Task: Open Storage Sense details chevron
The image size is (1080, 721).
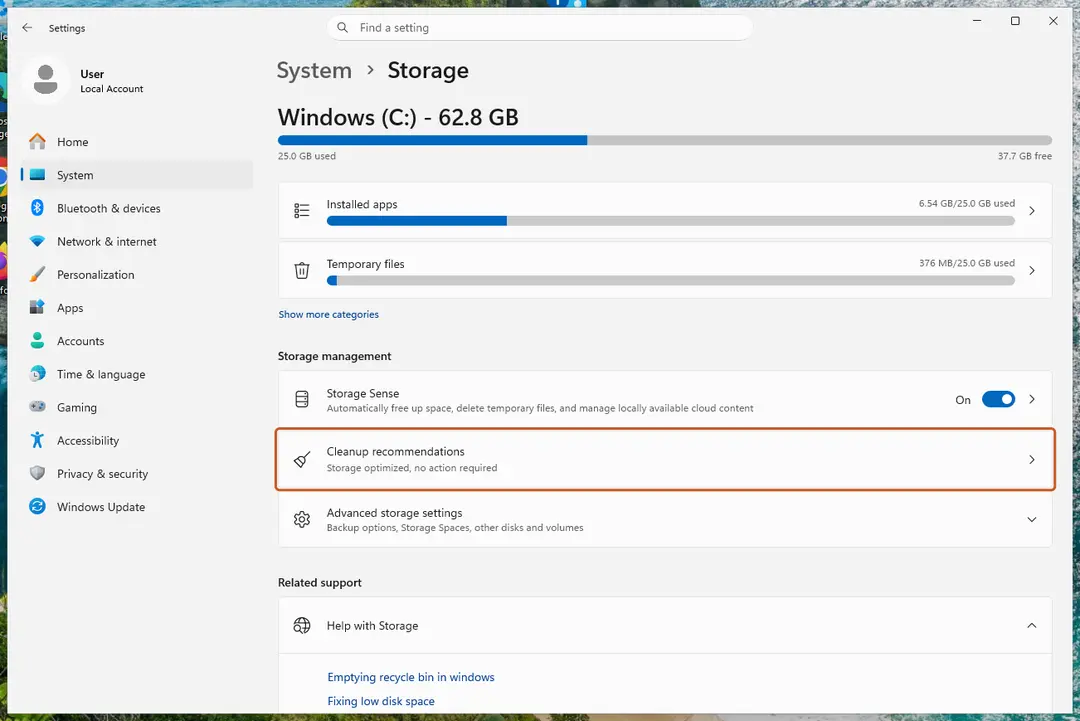Action: [x=1031, y=399]
